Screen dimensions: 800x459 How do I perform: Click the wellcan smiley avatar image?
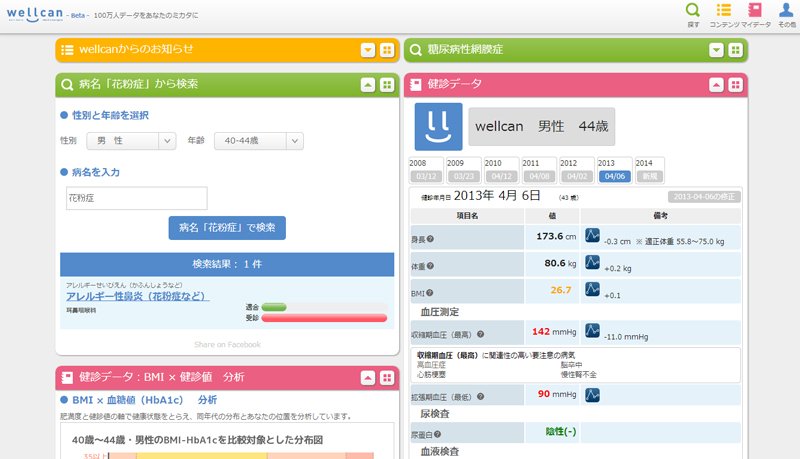coord(438,126)
